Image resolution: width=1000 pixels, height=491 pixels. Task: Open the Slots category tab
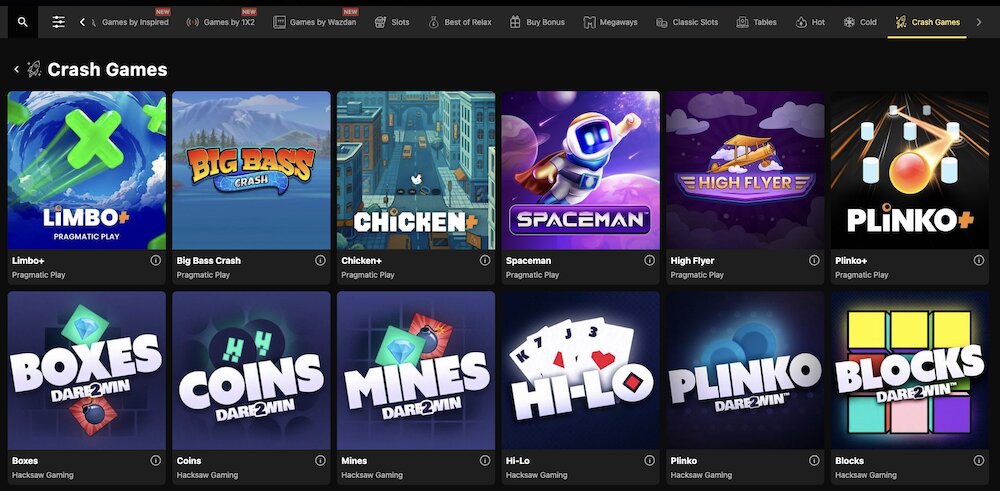(x=392, y=22)
